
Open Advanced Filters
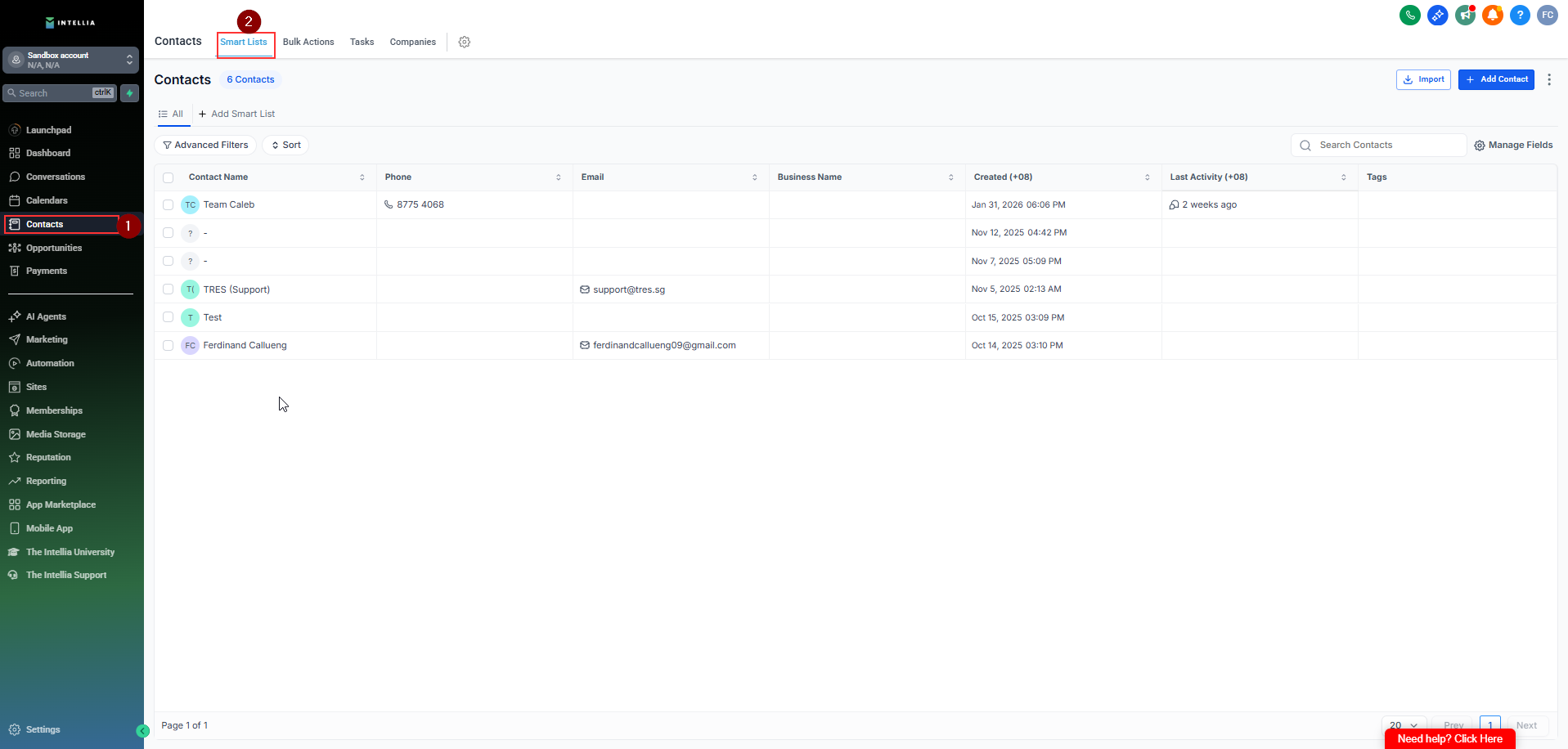pyautogui.click(x=205, y=145)
